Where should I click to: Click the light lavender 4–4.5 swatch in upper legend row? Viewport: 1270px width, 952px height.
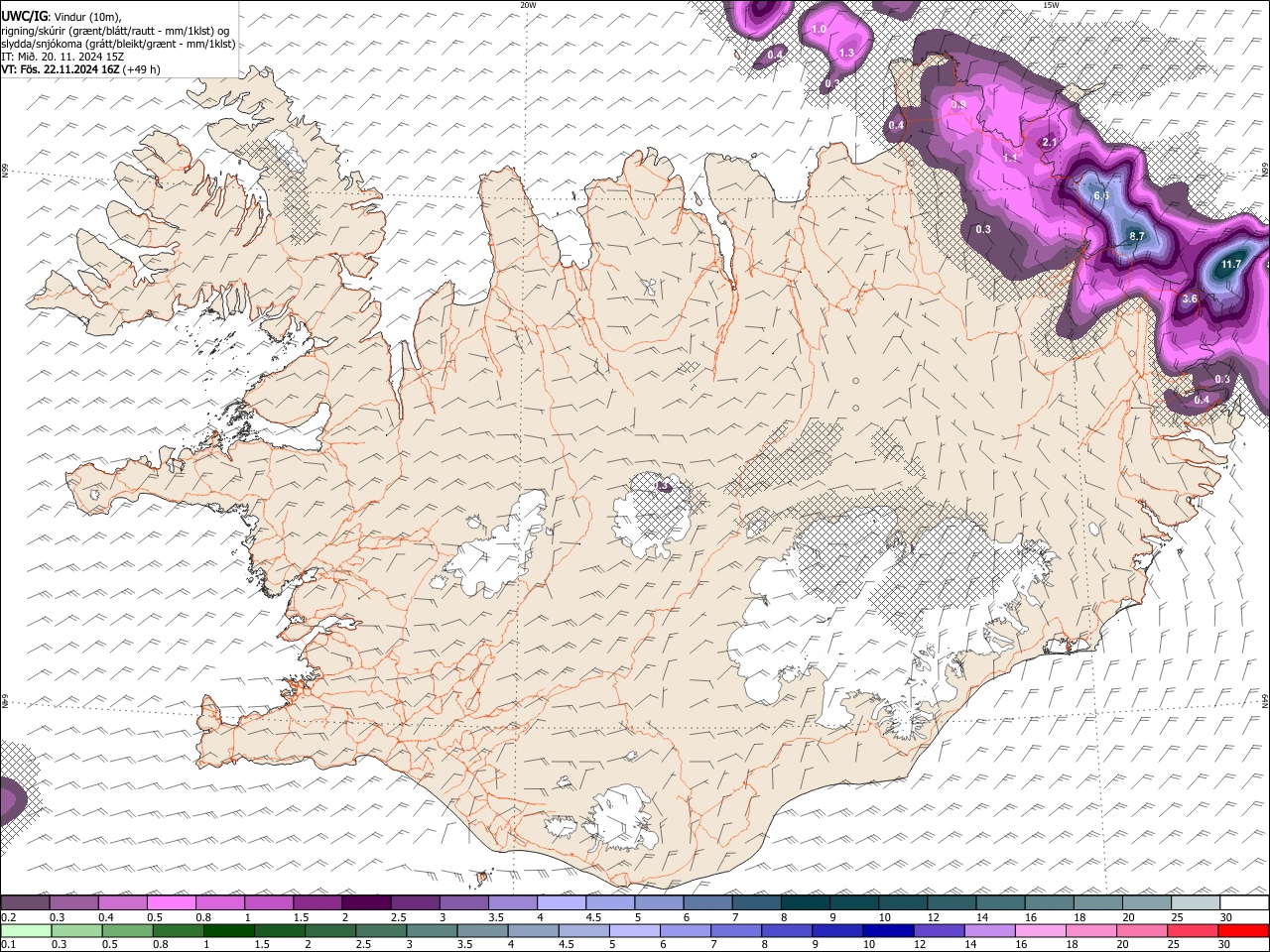[x=562, y=903]
